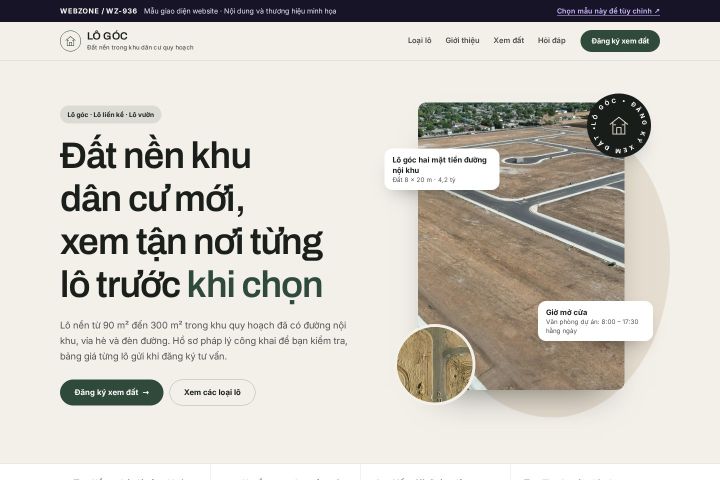Click the Giờ mở cửa info card
The width and height of the screenshot is (720, 480).
tap(595, 321)
